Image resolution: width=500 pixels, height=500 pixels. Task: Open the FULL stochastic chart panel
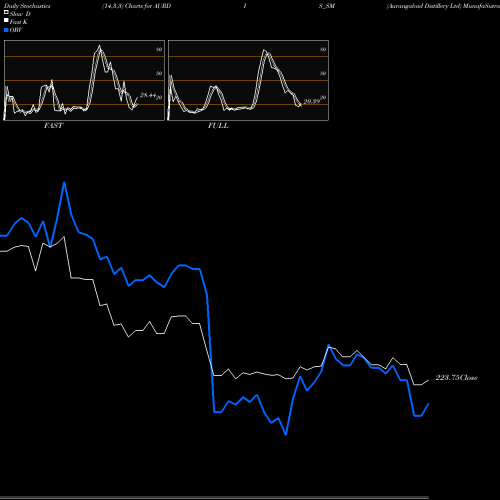point(248,80)
